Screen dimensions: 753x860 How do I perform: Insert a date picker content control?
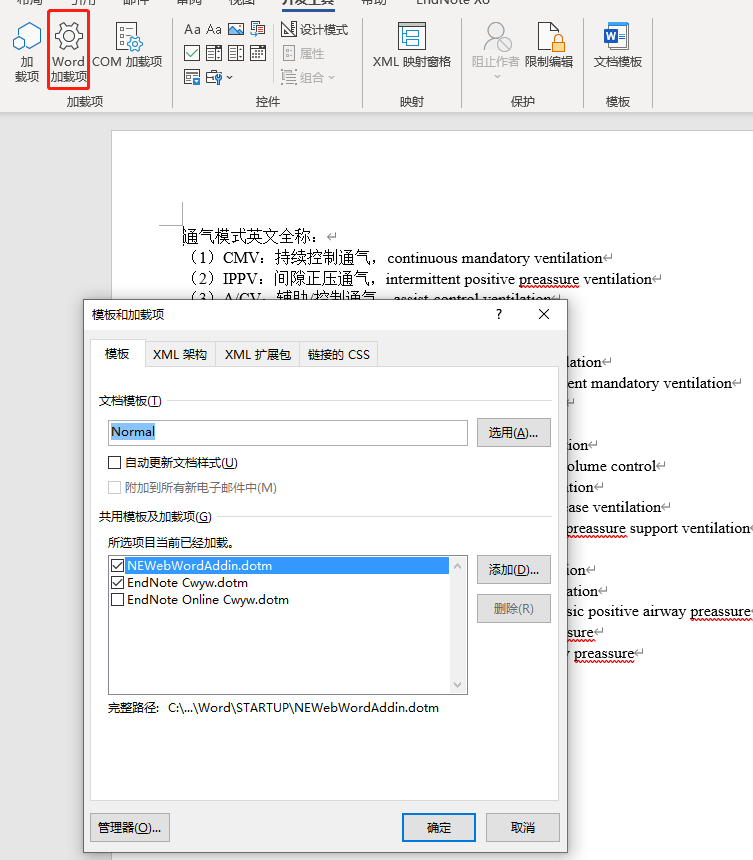click(258, 53)
